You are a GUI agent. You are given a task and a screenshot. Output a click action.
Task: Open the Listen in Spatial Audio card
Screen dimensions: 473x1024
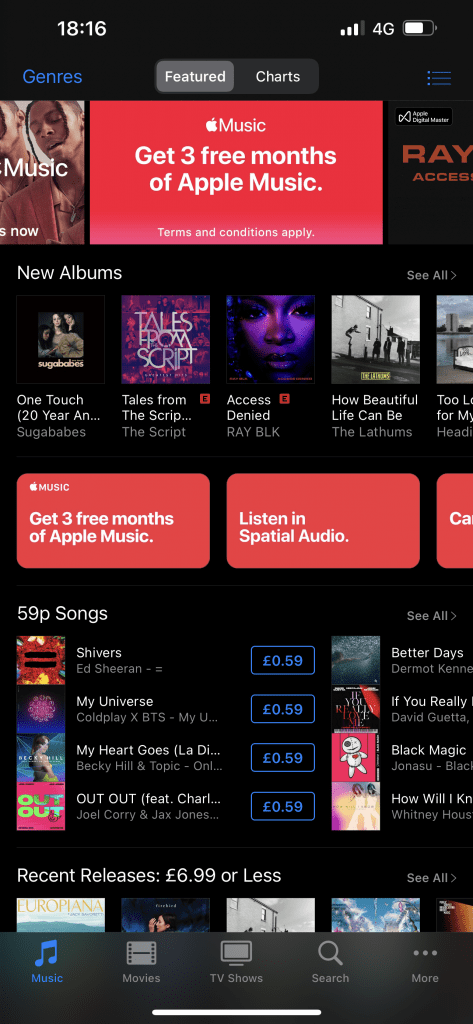[x=323, y=520]
